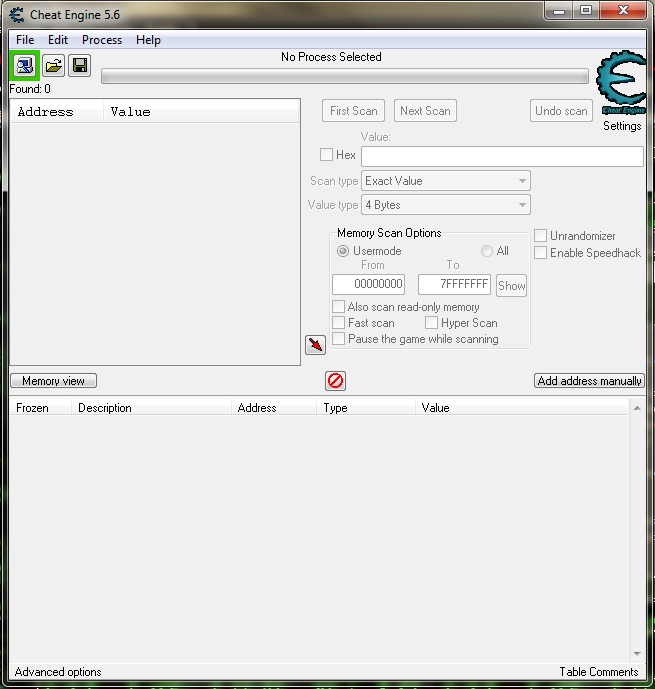
Task: Click the Description column header
Action: coord(151,408)
